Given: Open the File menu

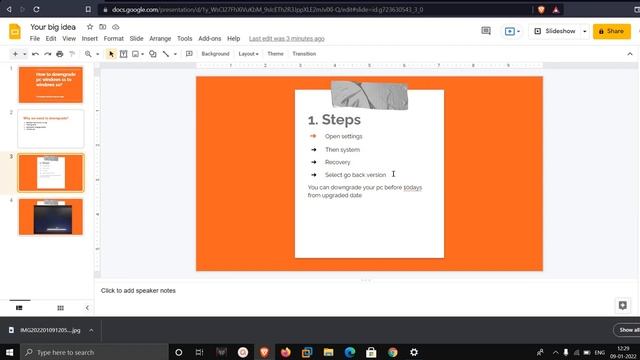Looking at the screenshot, I should tap(35, 38).
